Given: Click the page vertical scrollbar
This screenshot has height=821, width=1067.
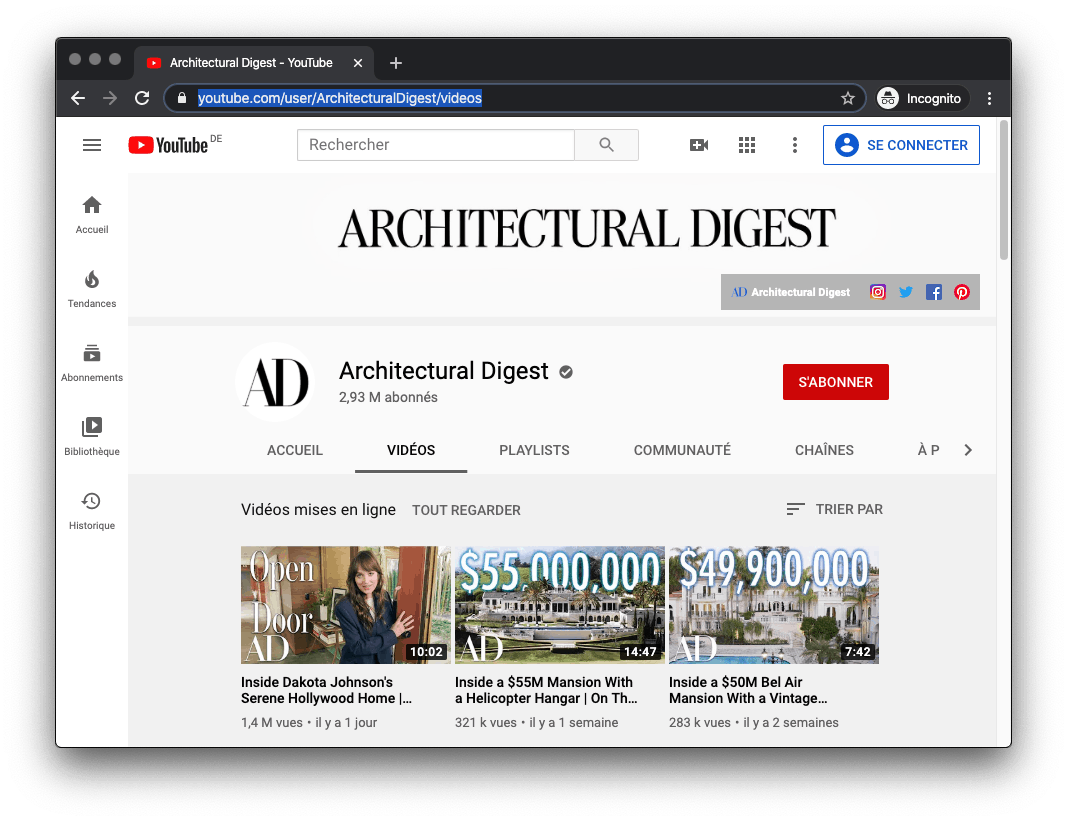Looking at the screenshot, I should tap(1004, 190).
